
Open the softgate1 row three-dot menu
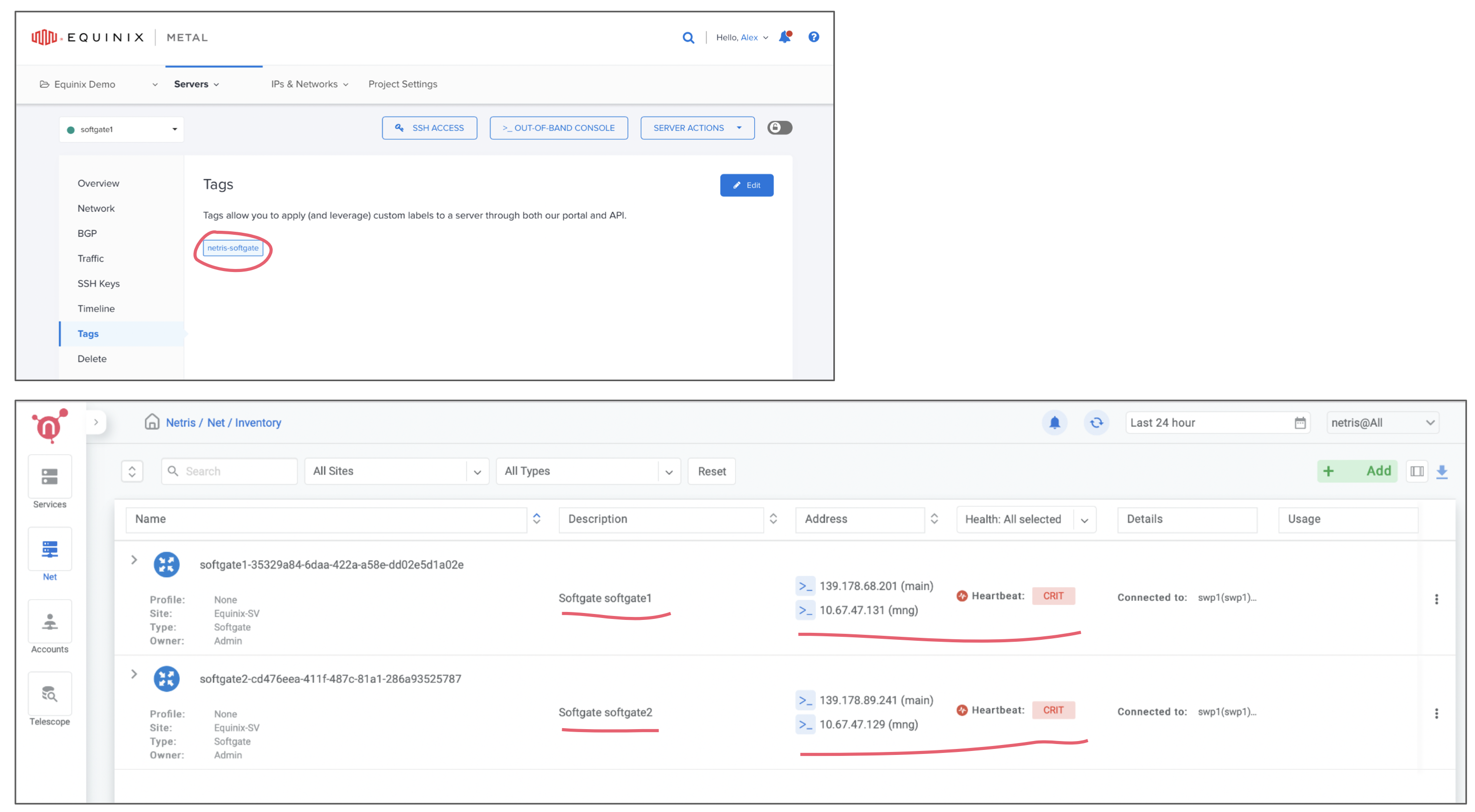1436,599
